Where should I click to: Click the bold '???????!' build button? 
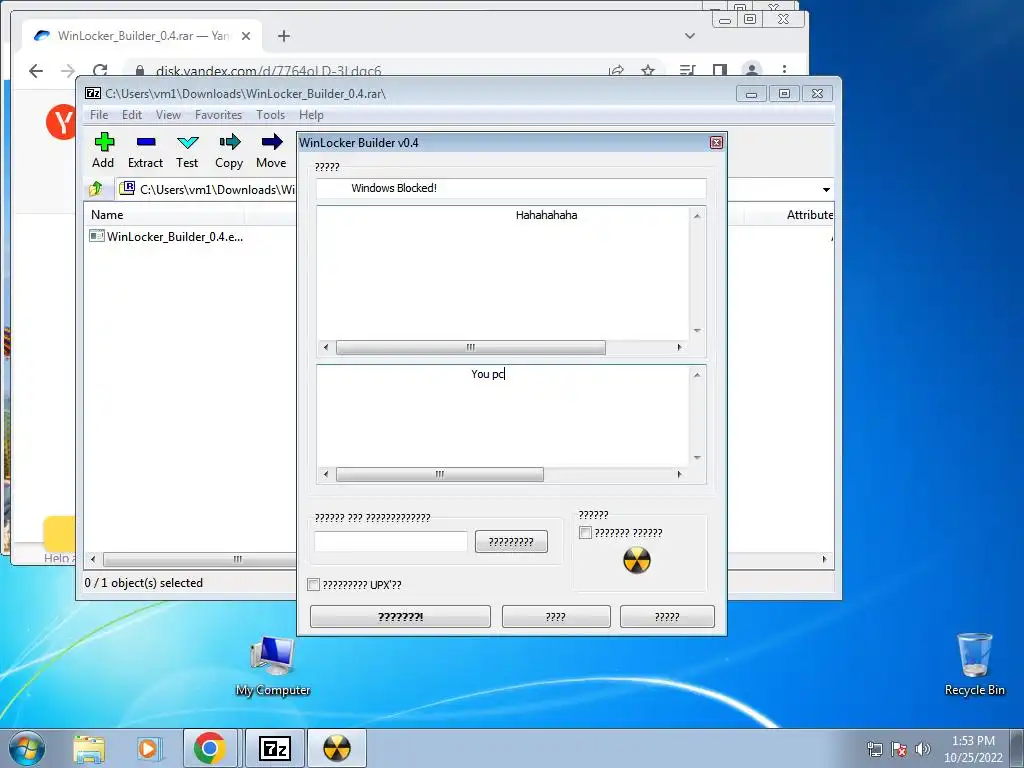coord(400,616)
